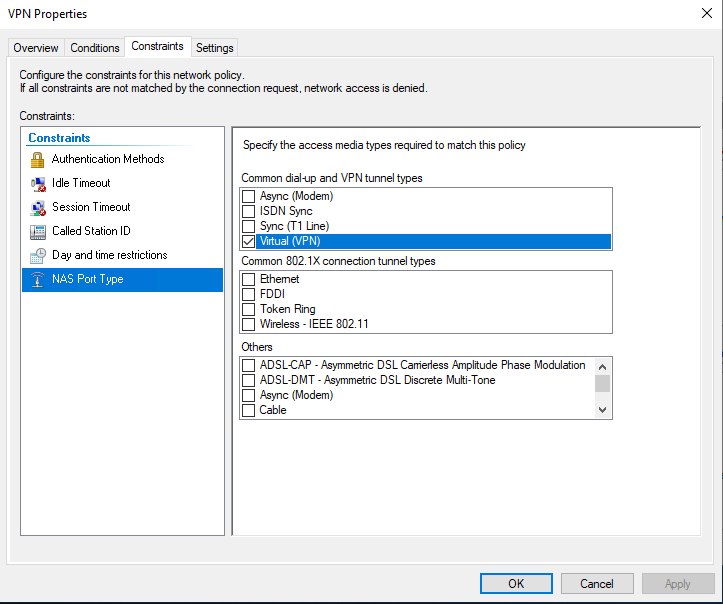Switch to the Conditions tab
This screenshot has height=604, width=723.
(95, 48)
